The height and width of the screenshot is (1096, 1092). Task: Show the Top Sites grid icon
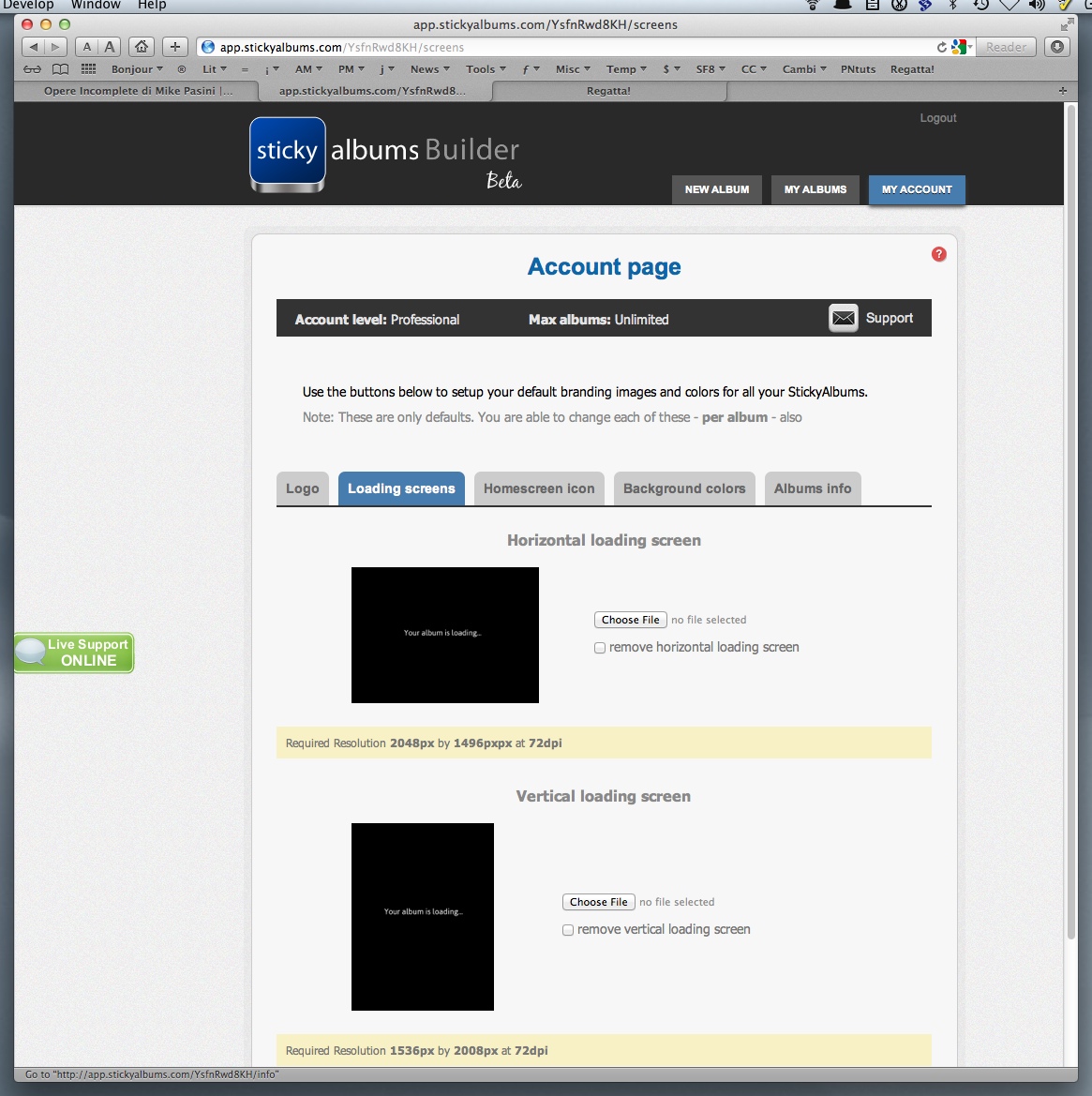coord(89,69)
